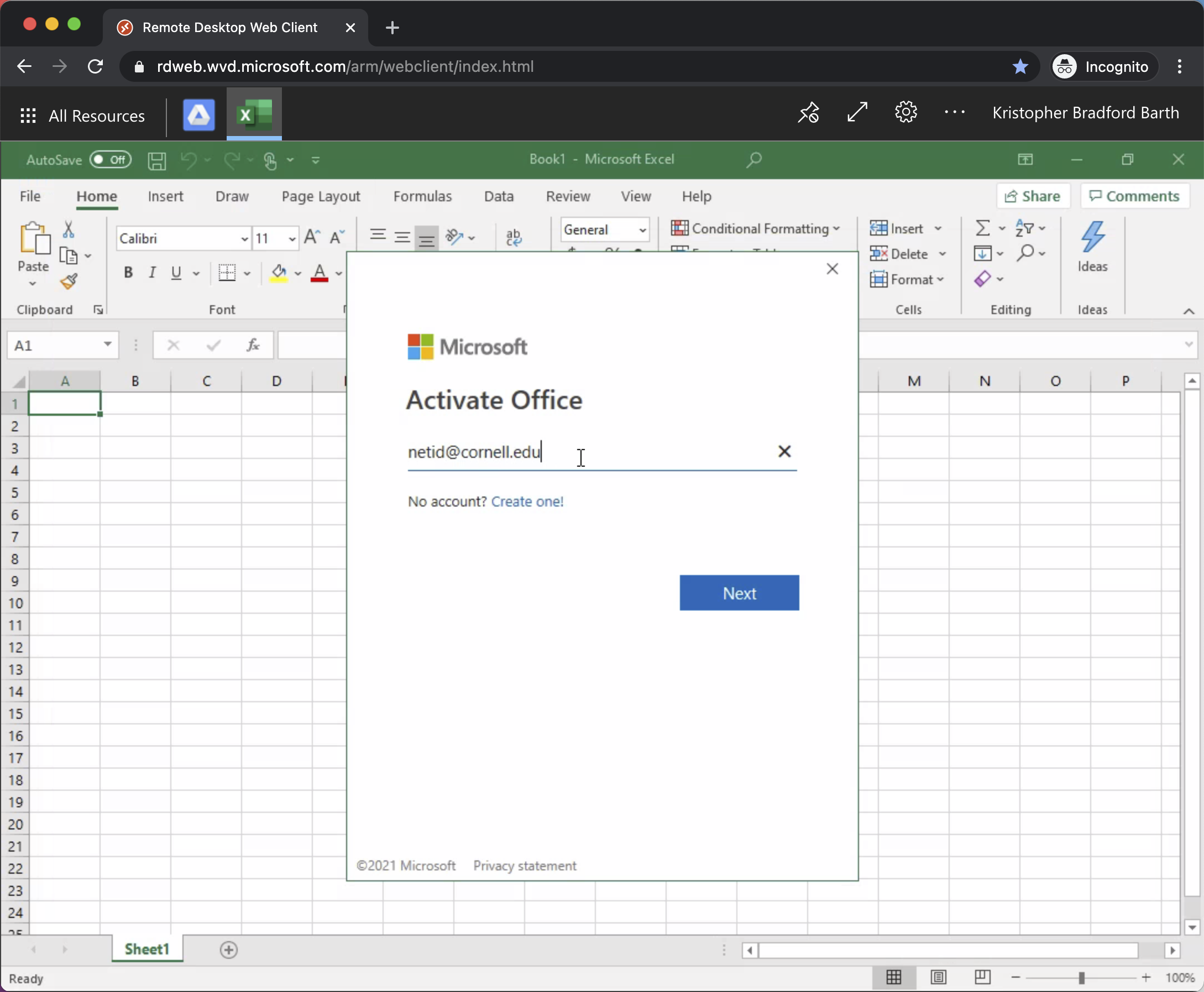This screenshot has height=992, width=1204.
Task: Switch to the Formulas tab
Action: click(423, 196)
